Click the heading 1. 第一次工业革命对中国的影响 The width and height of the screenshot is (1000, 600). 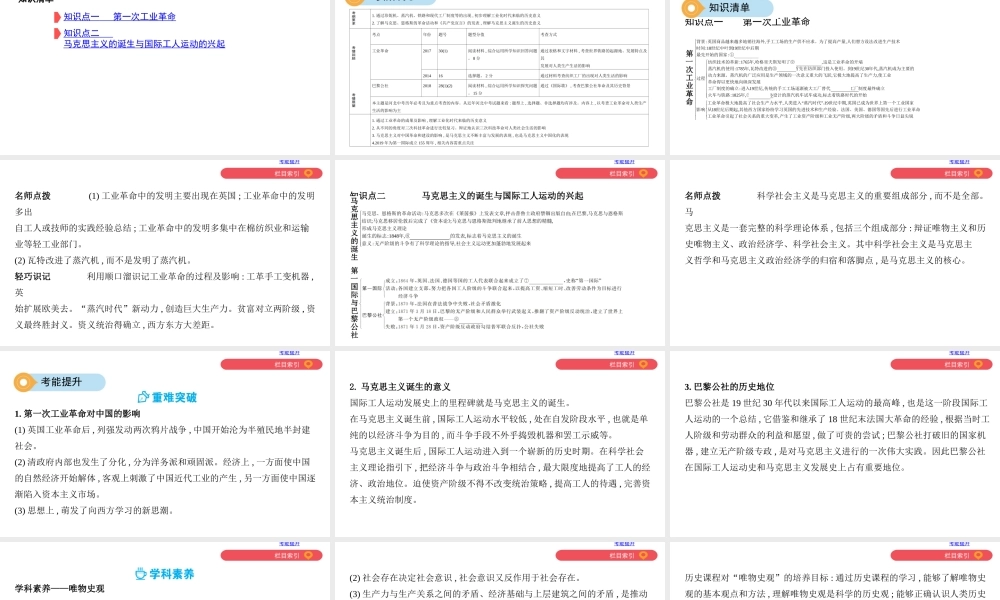pyautogui.click(x=77, y=414)
